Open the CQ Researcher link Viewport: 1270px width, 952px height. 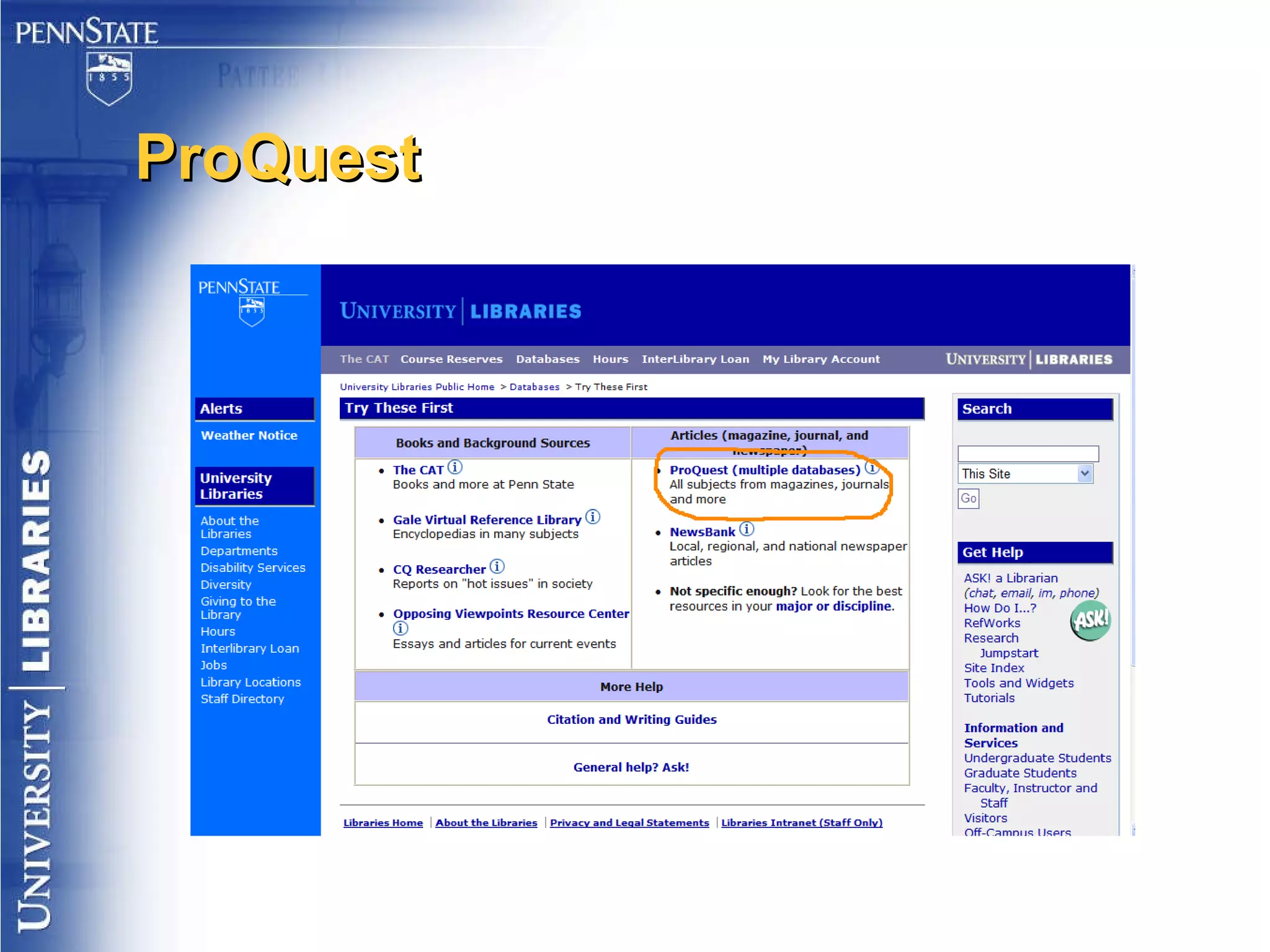440,570
